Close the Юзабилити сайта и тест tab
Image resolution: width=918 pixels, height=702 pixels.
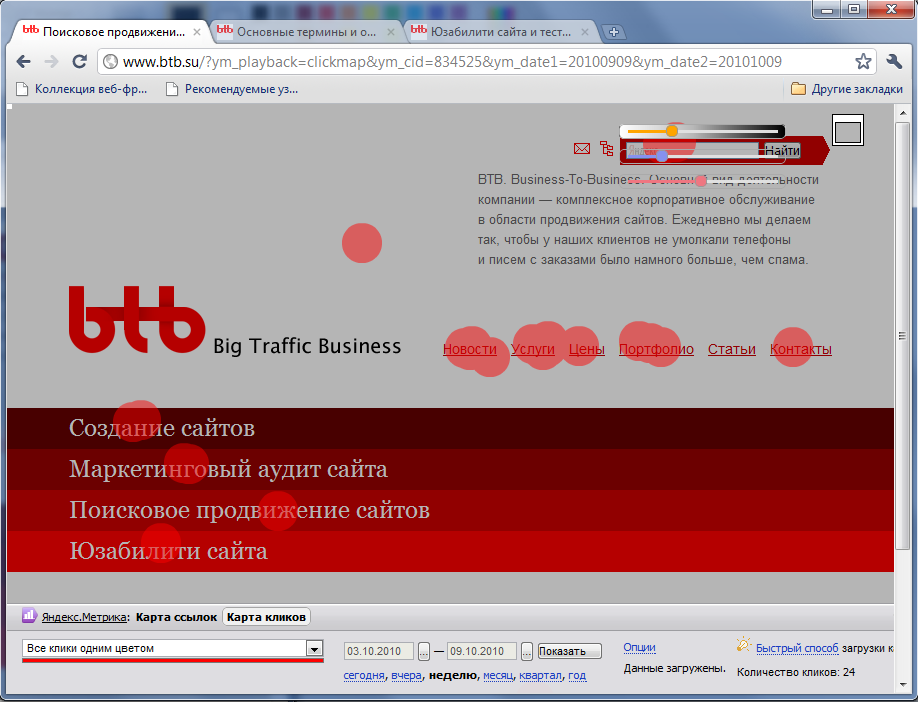585,32
